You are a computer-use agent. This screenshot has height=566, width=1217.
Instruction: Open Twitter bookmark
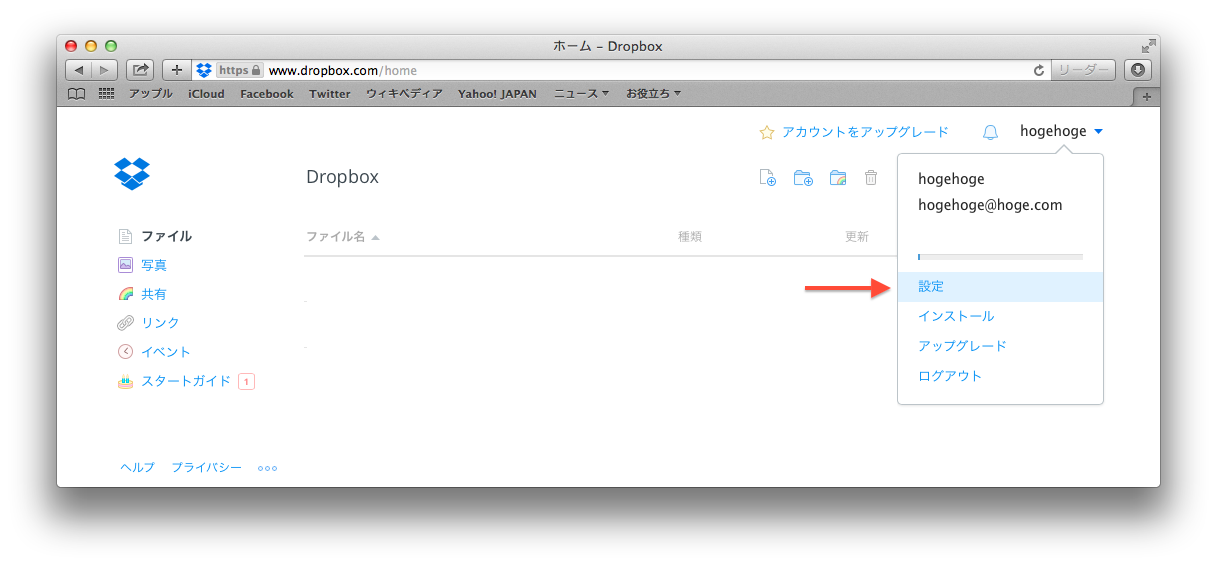pyautogui.click(x=330, y=94)
